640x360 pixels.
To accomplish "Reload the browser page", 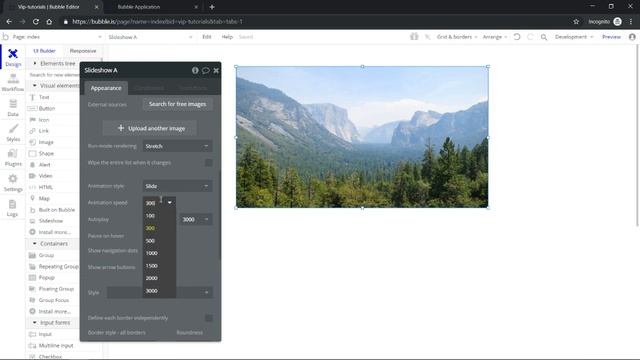I will 36,22.
